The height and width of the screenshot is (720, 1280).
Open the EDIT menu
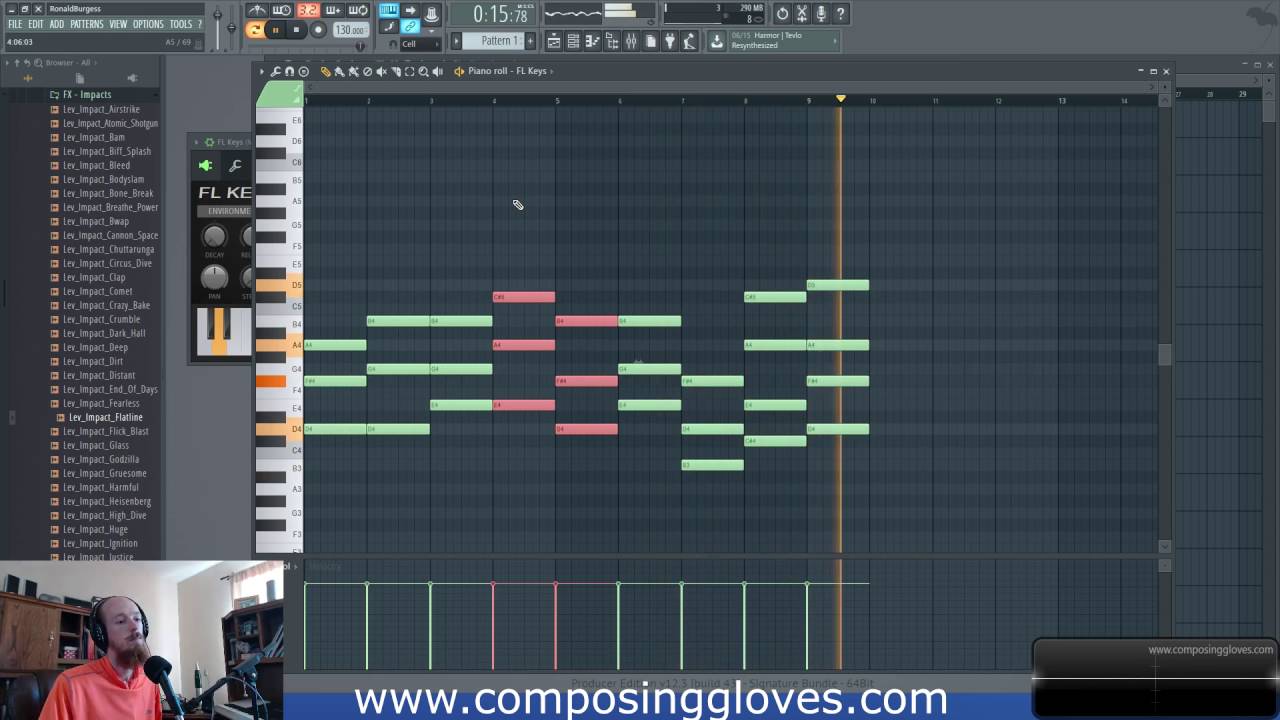[x=35, y=24]
